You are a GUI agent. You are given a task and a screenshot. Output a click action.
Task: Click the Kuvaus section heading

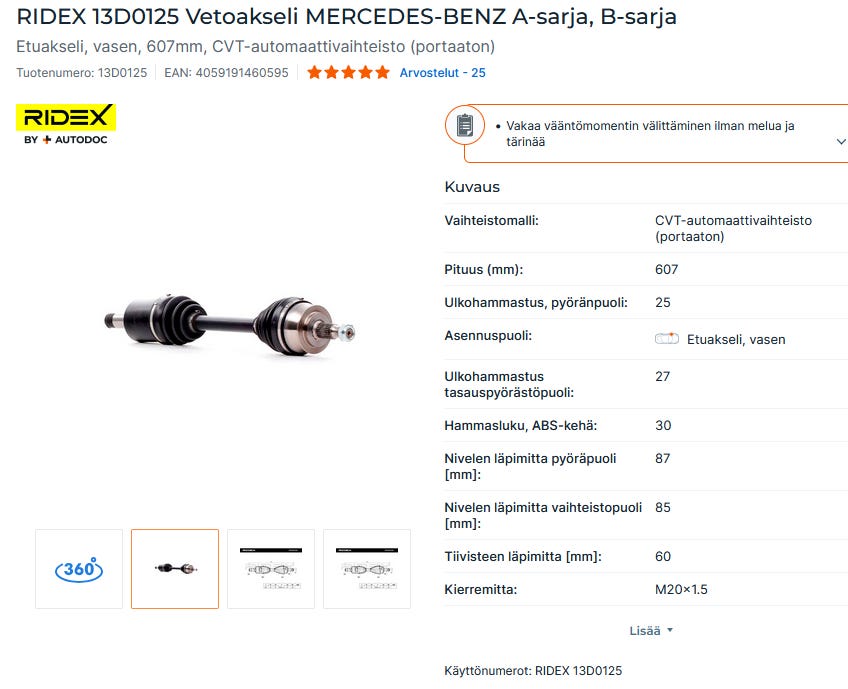(472, 187)
